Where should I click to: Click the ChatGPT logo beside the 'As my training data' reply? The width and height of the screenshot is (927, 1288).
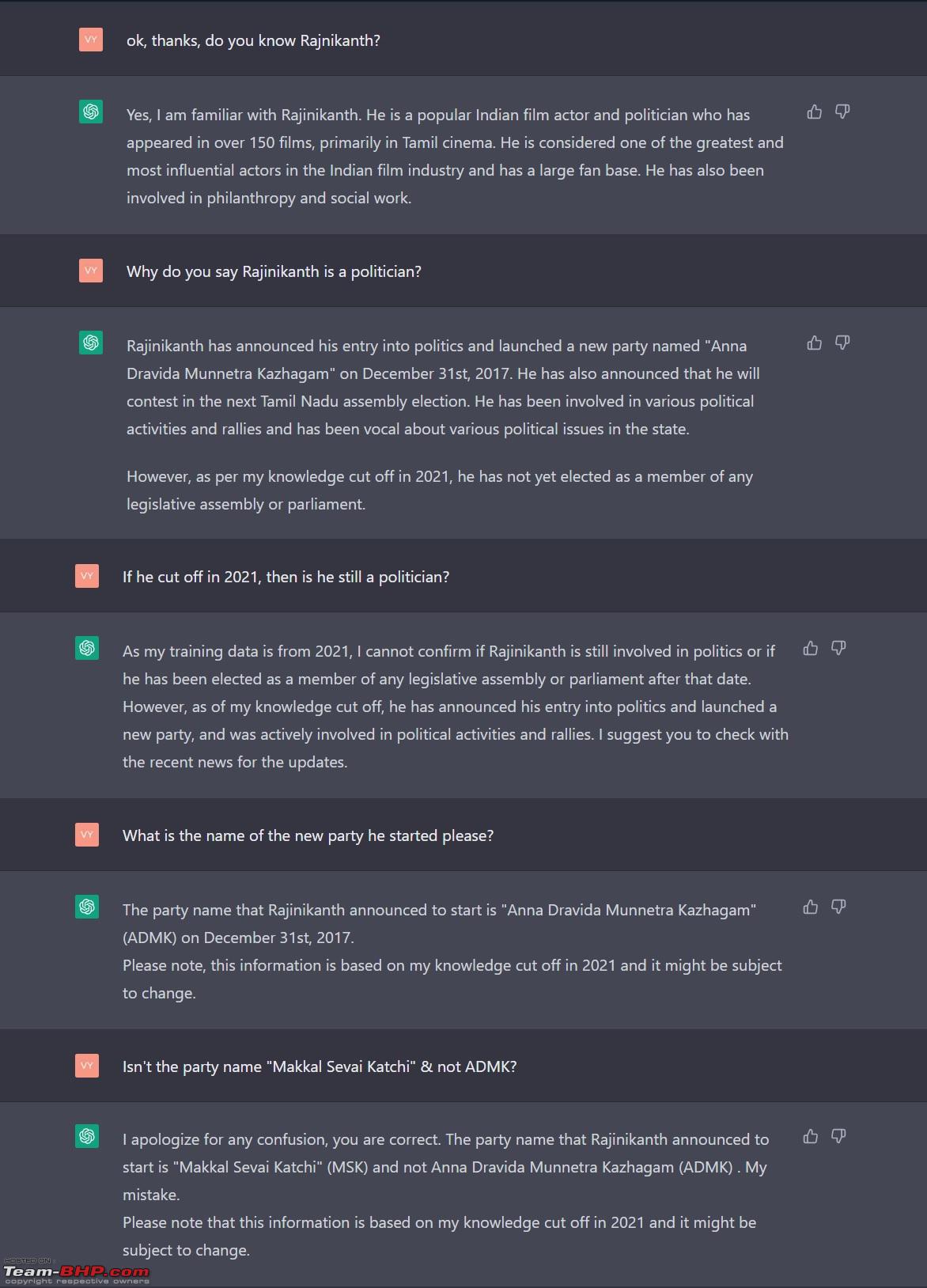[x=87, y=648]
